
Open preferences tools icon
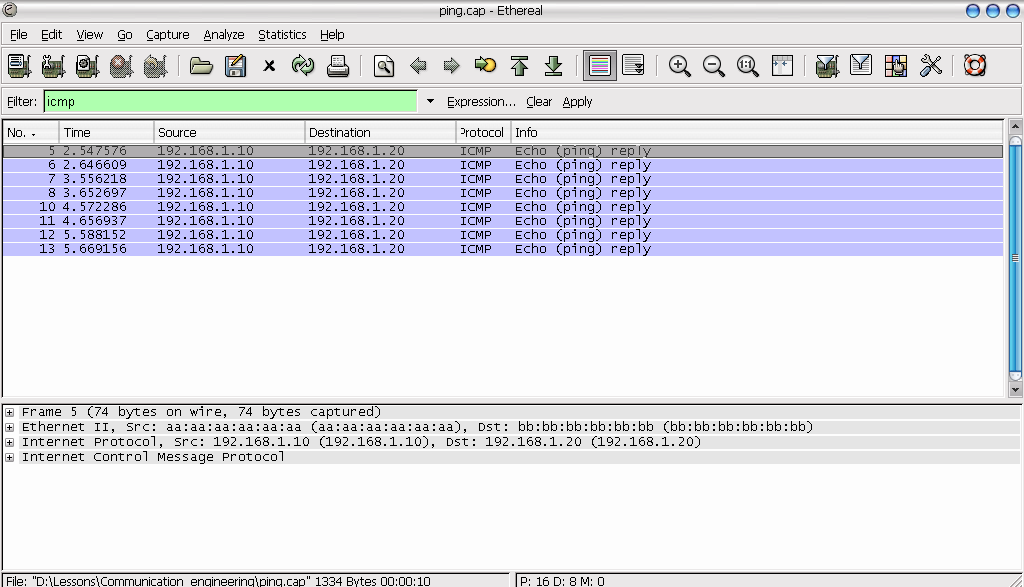coord(930,65)
